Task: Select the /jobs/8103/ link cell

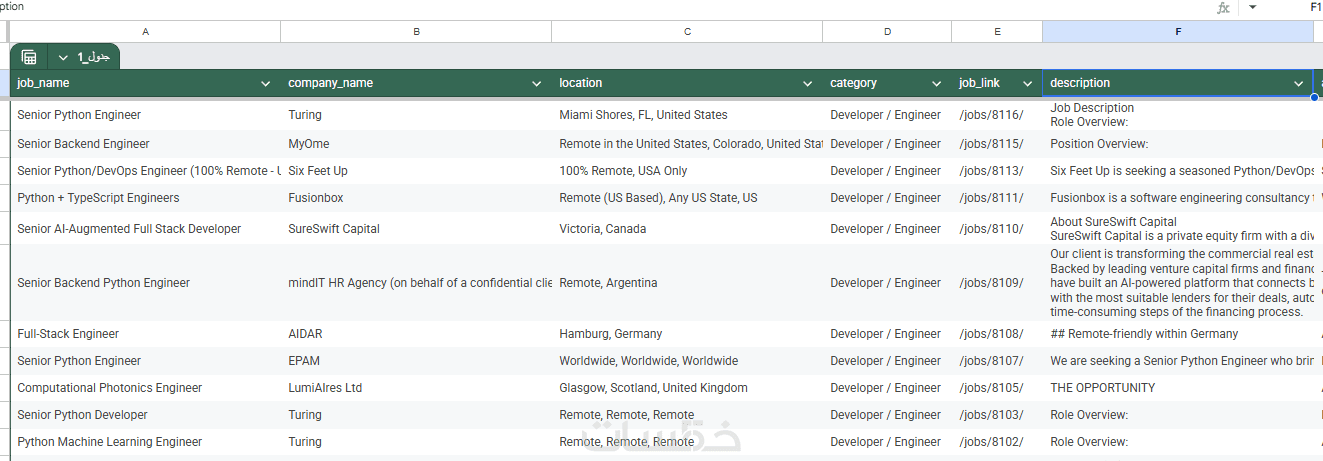Action: tap(997, 415)
